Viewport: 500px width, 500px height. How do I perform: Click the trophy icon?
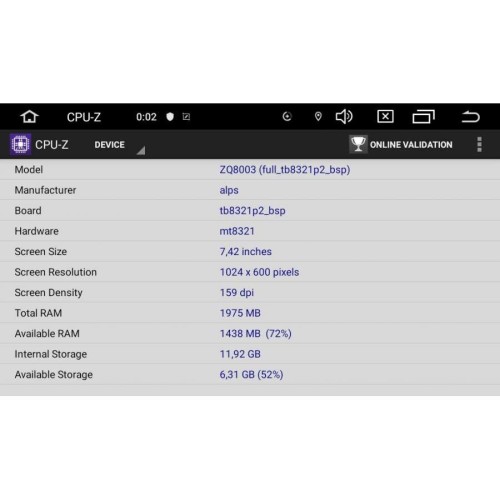(x=358, y=144)
